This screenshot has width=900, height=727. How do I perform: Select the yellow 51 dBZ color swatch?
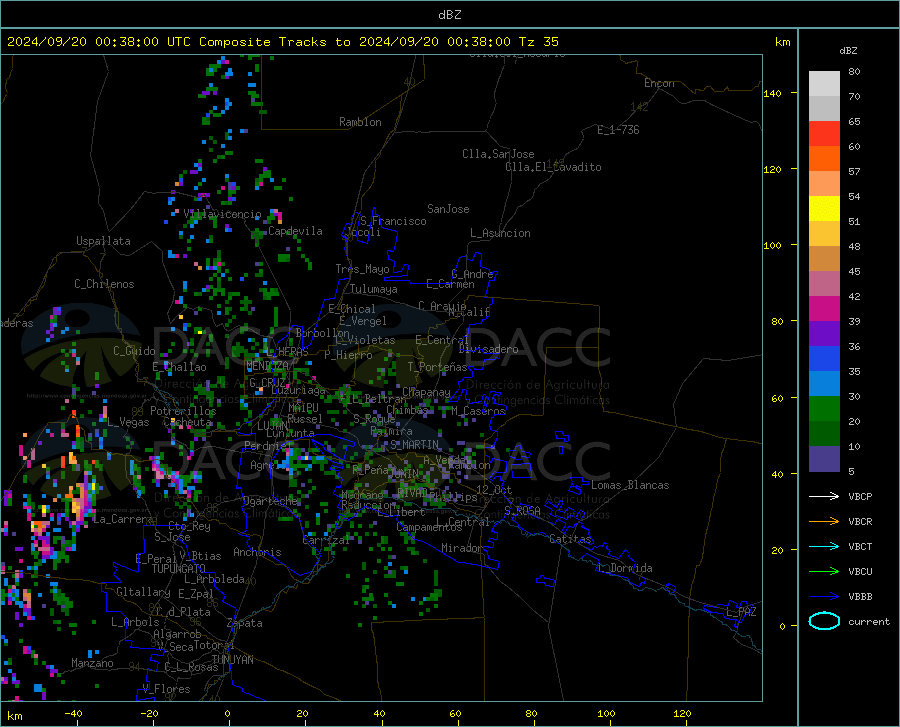coord(824,209)
